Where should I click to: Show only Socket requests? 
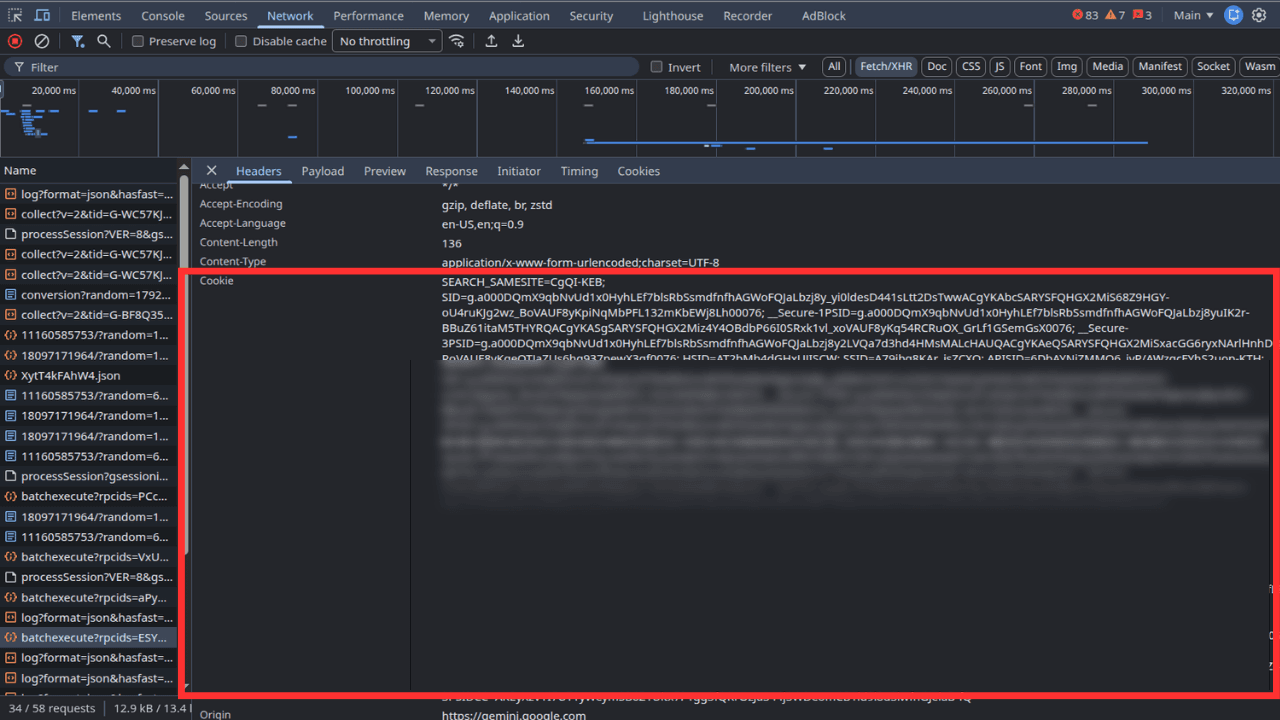[1213, 67]
